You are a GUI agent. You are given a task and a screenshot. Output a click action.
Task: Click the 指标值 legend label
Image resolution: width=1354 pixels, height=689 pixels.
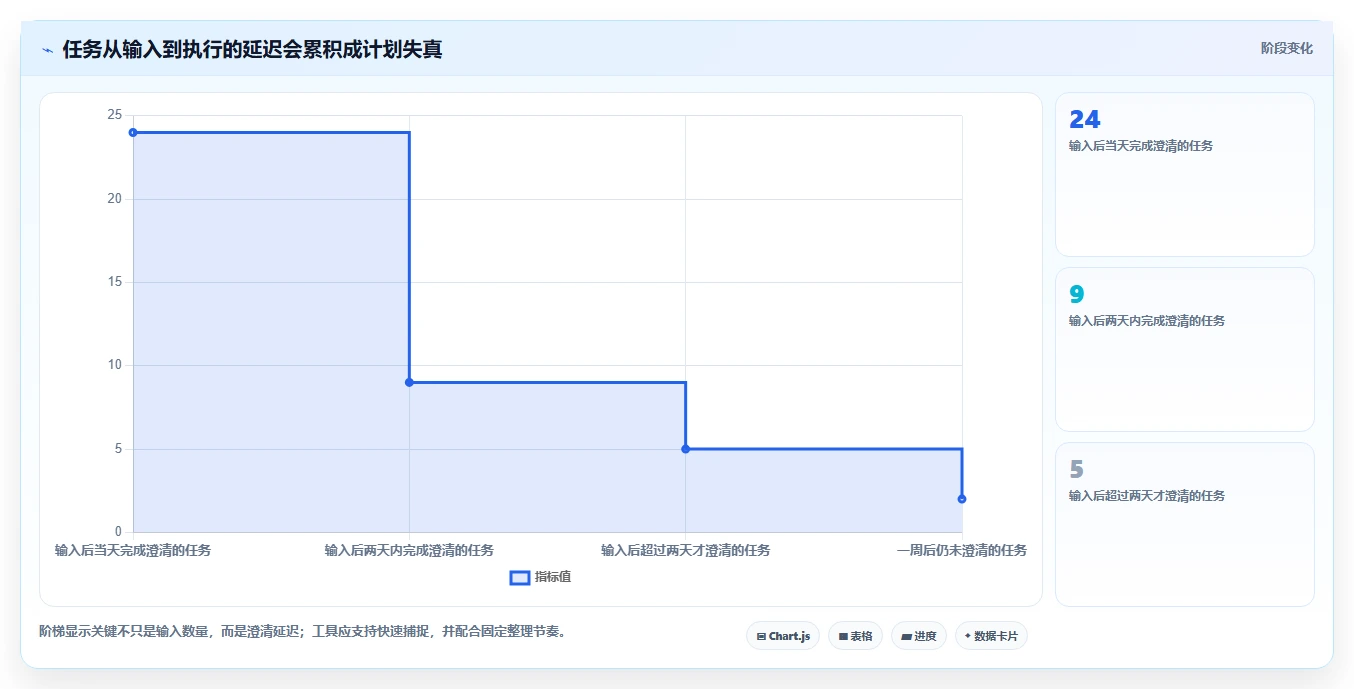[x=553, y=577]
